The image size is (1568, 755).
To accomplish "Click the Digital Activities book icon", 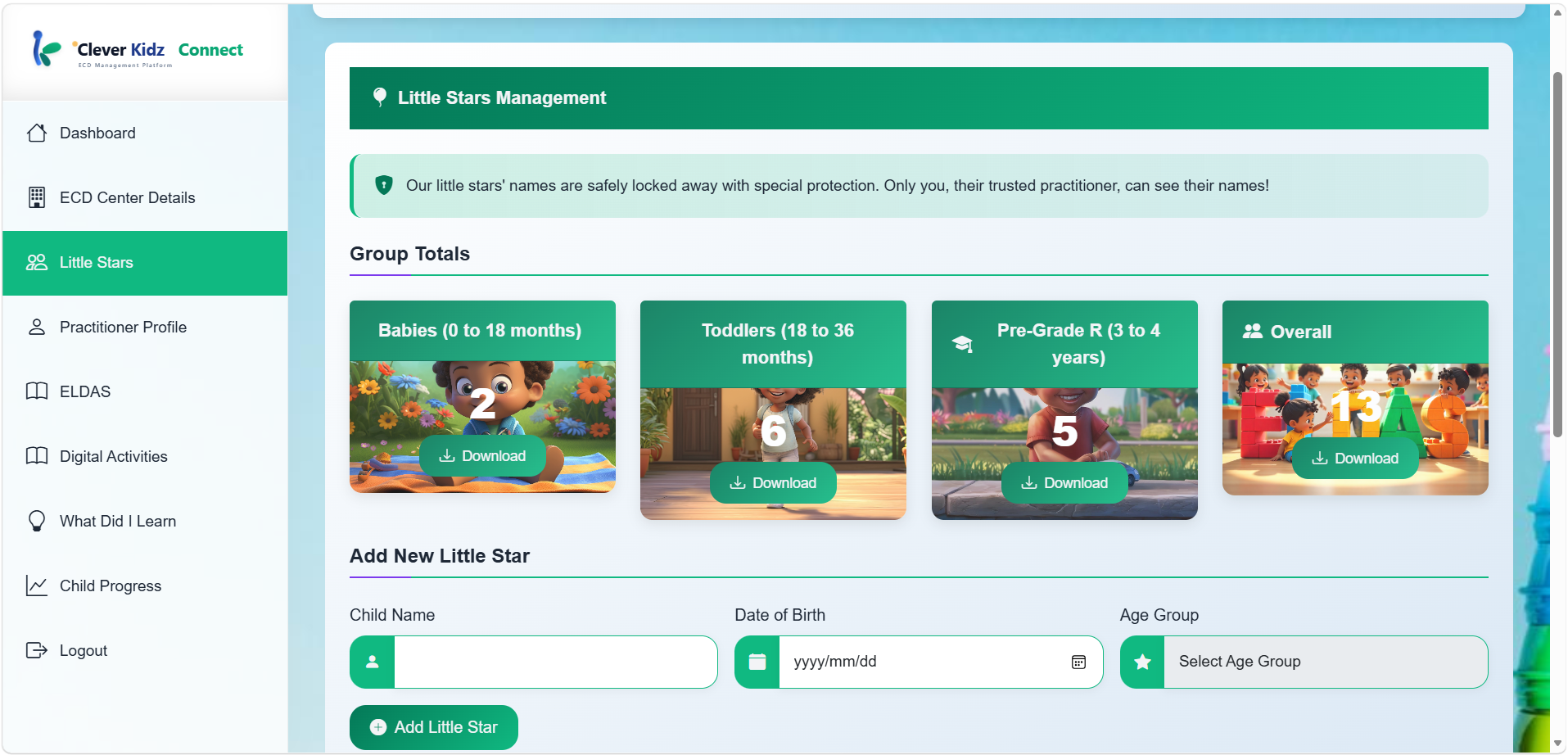I will coord(37,456).
